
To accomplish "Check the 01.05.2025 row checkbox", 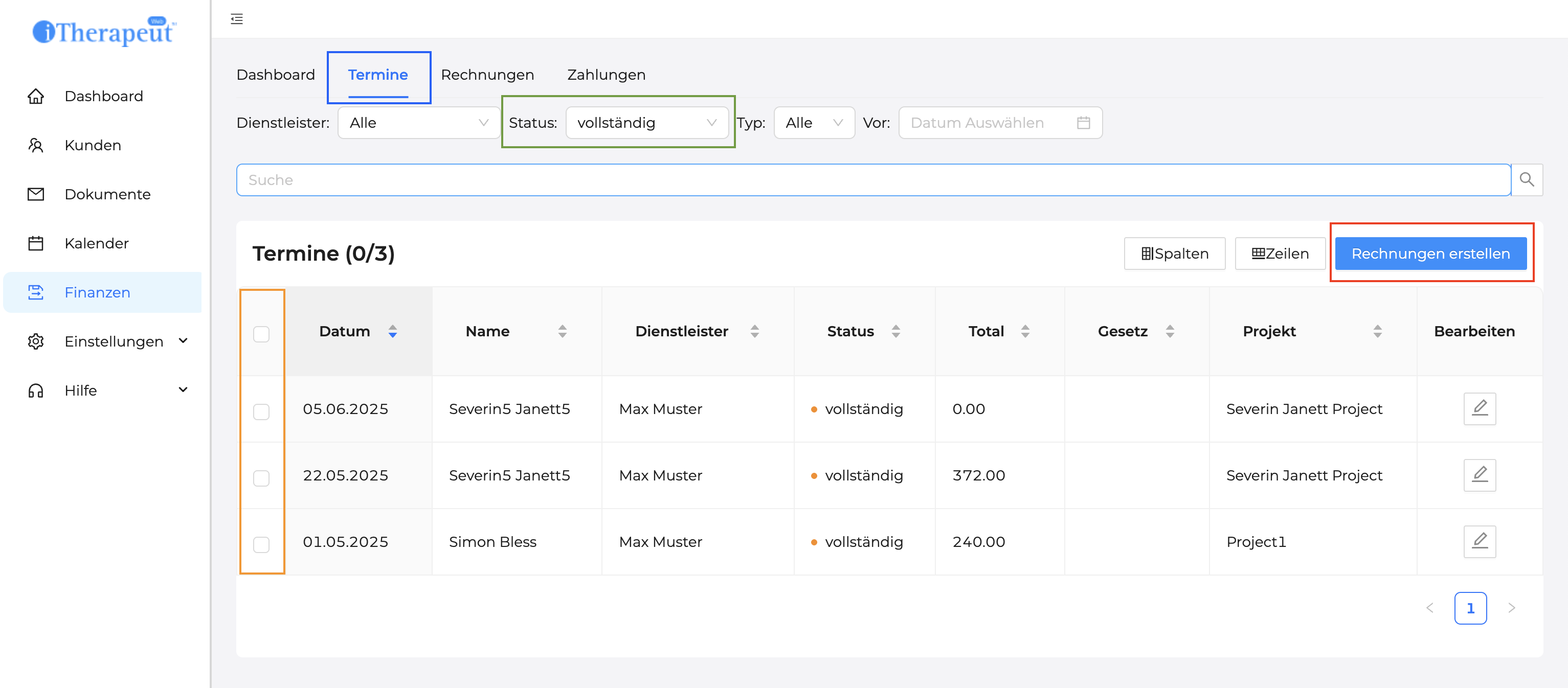I will pos(261,544).
